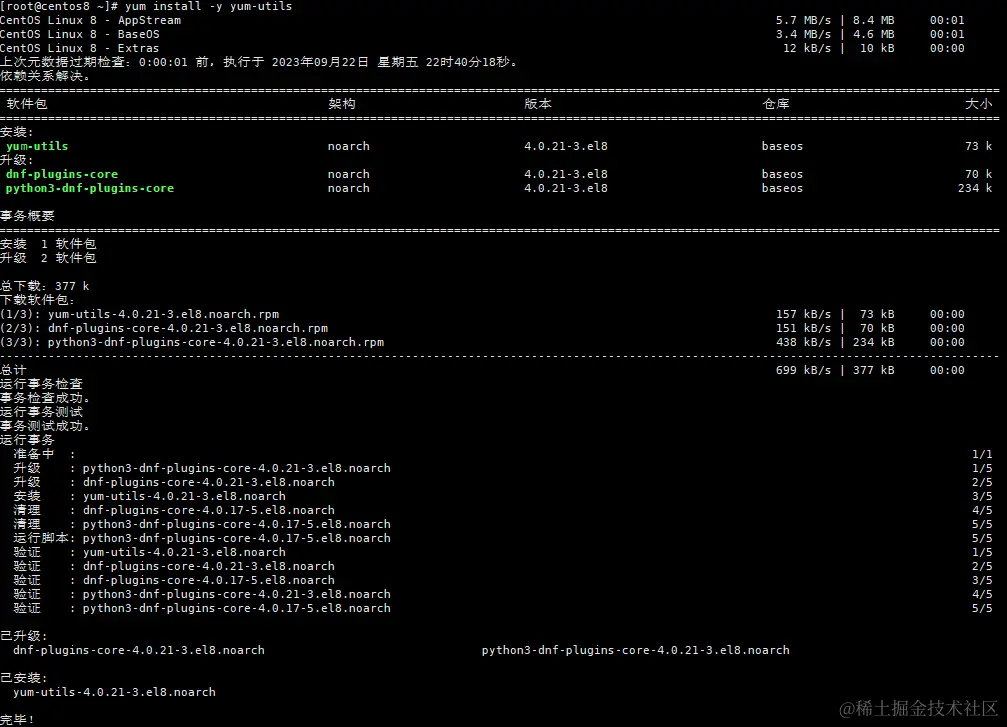
Task: Select the 已升级 section heading
Action: click(20, 635)
